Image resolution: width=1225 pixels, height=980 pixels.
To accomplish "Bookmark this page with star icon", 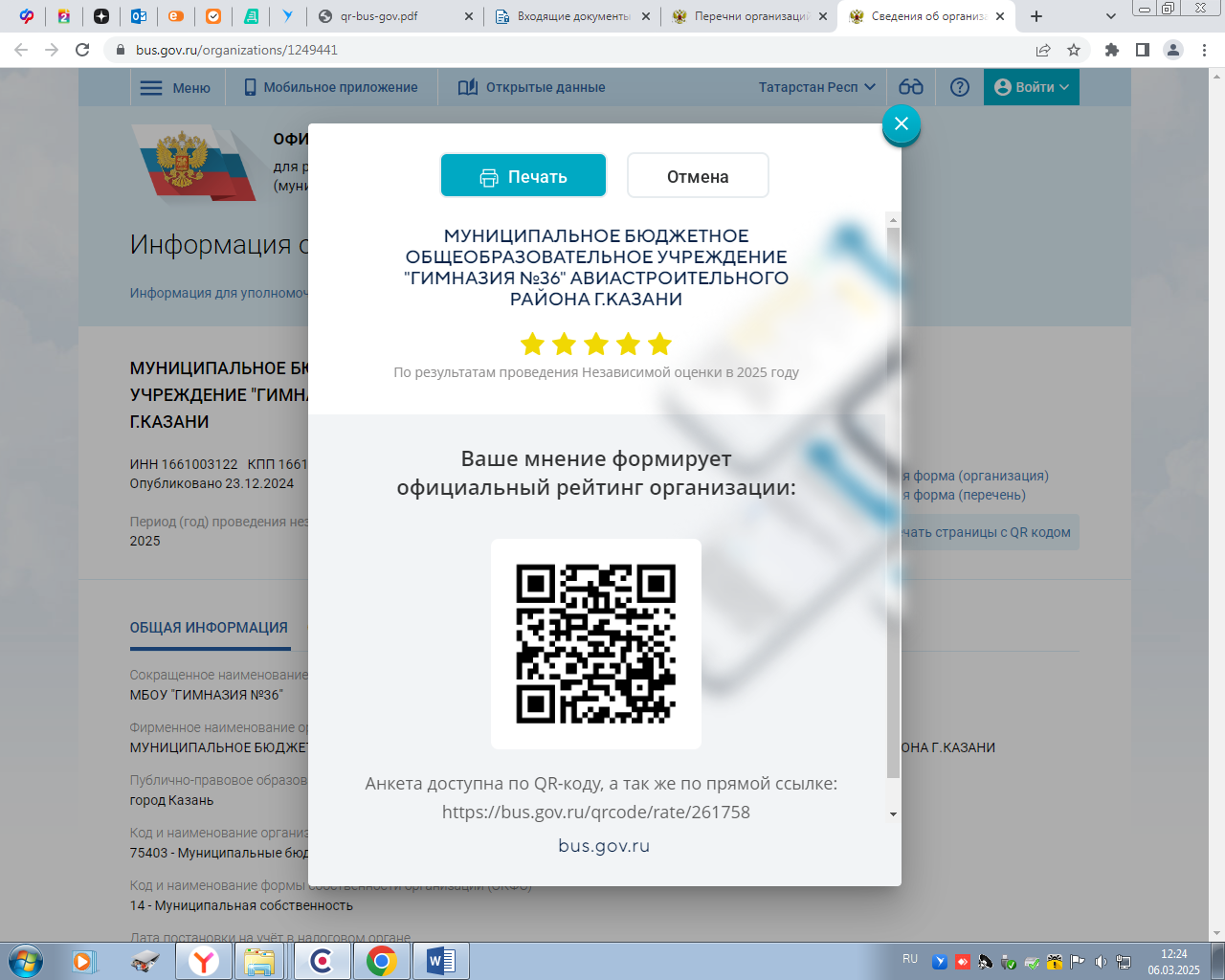I will [x=1074, y=50].
